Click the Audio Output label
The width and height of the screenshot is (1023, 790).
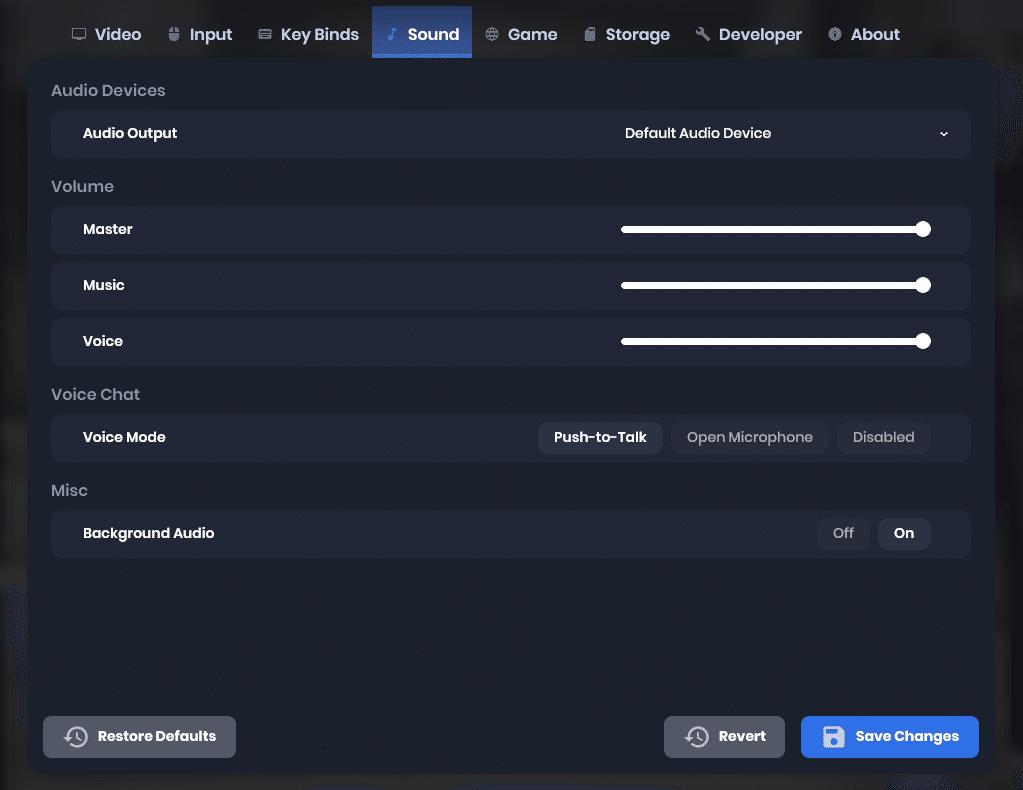click(130, 133)
